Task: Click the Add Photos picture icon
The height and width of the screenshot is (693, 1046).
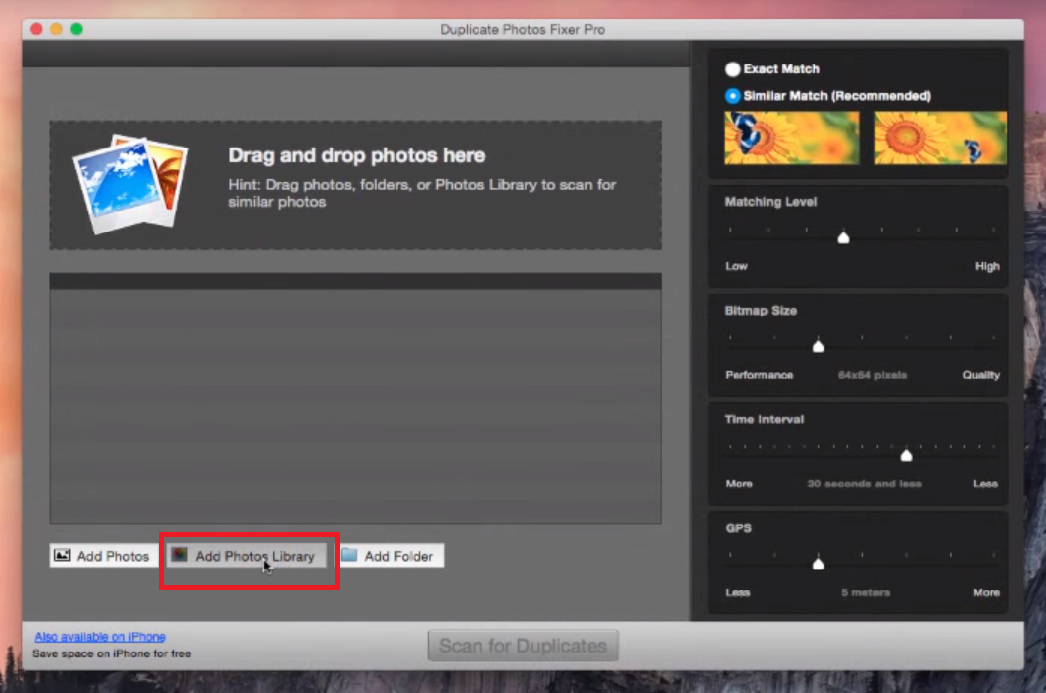Action: [62, 555]
